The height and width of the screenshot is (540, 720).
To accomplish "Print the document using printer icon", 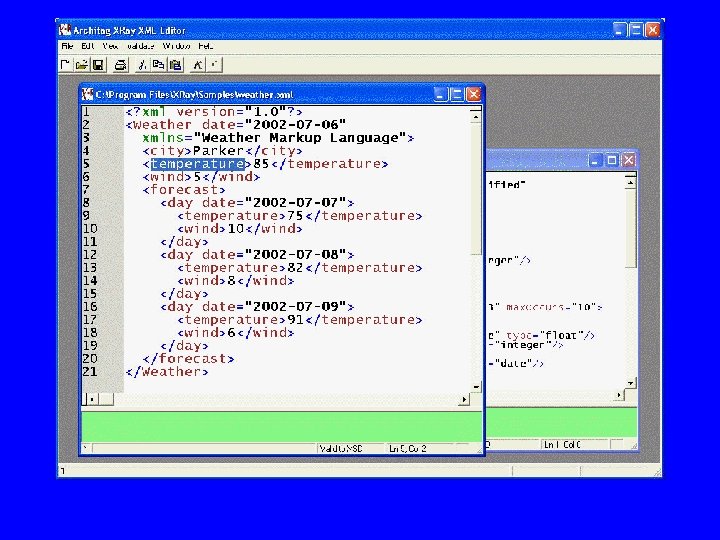I will coord(120,65).
